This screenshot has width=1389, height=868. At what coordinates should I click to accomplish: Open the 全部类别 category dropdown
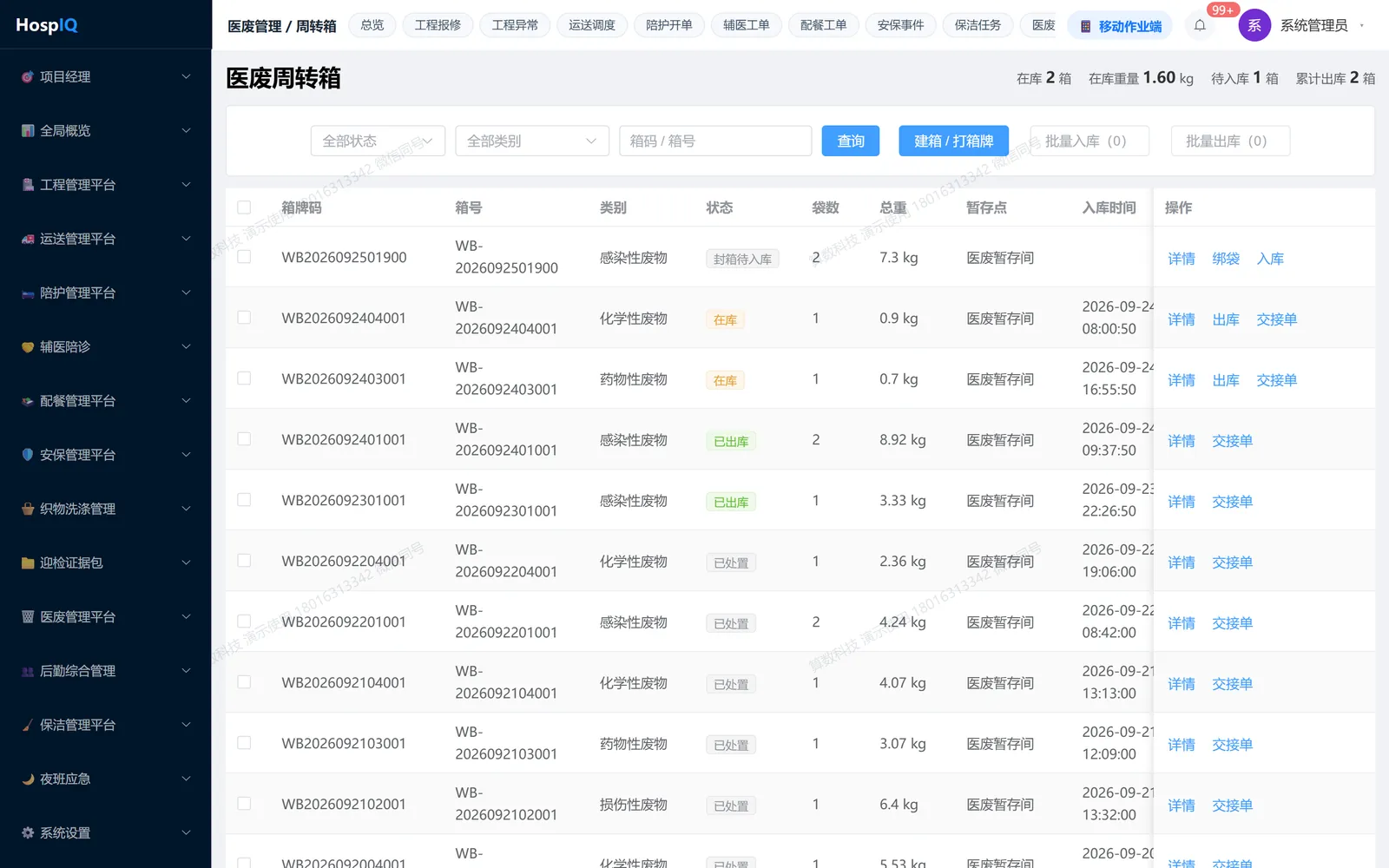click(x=532, y=141)
